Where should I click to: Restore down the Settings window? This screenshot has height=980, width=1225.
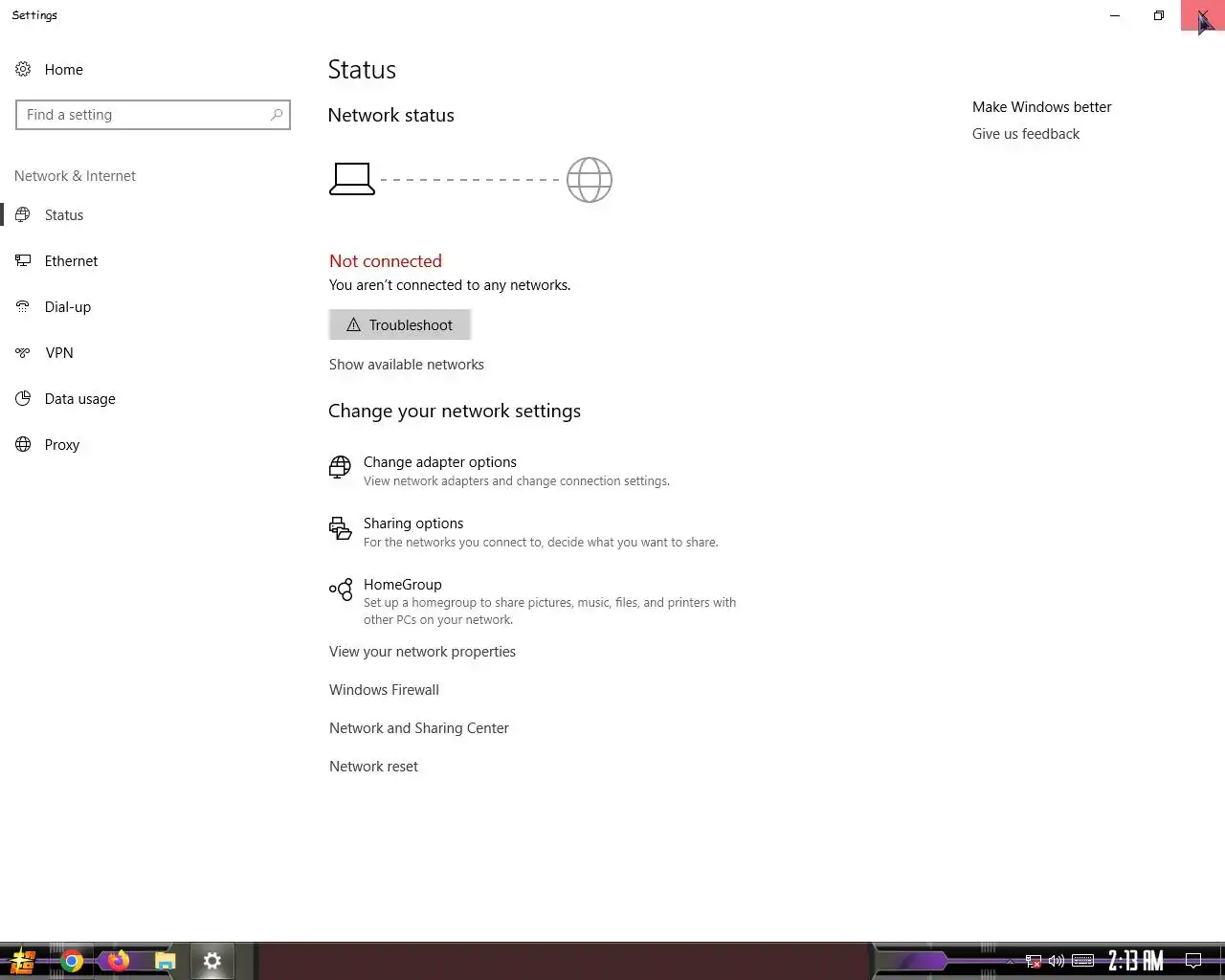(x=1159, y=15)
